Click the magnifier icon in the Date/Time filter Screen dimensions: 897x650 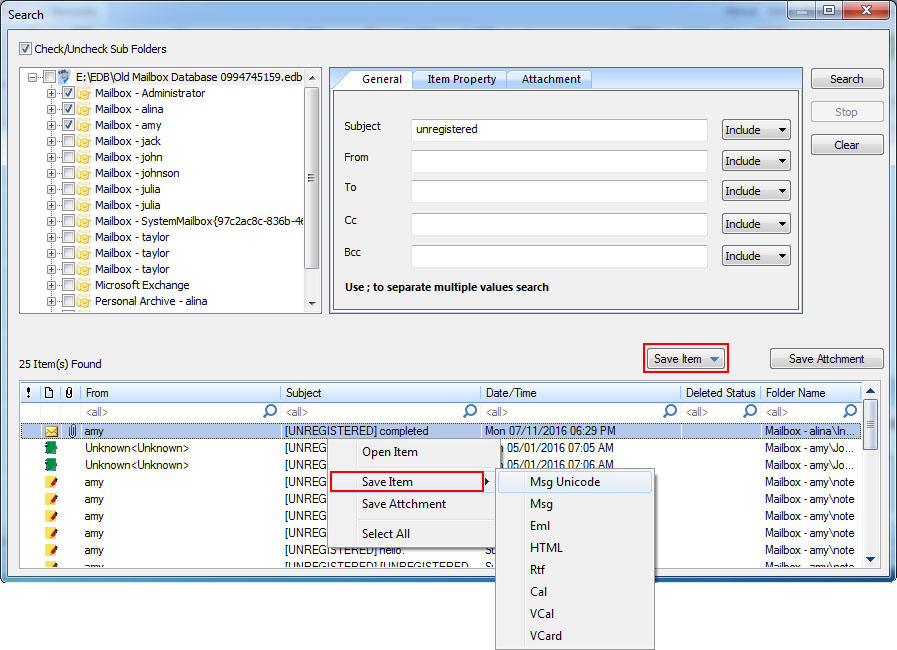point(670,411)
